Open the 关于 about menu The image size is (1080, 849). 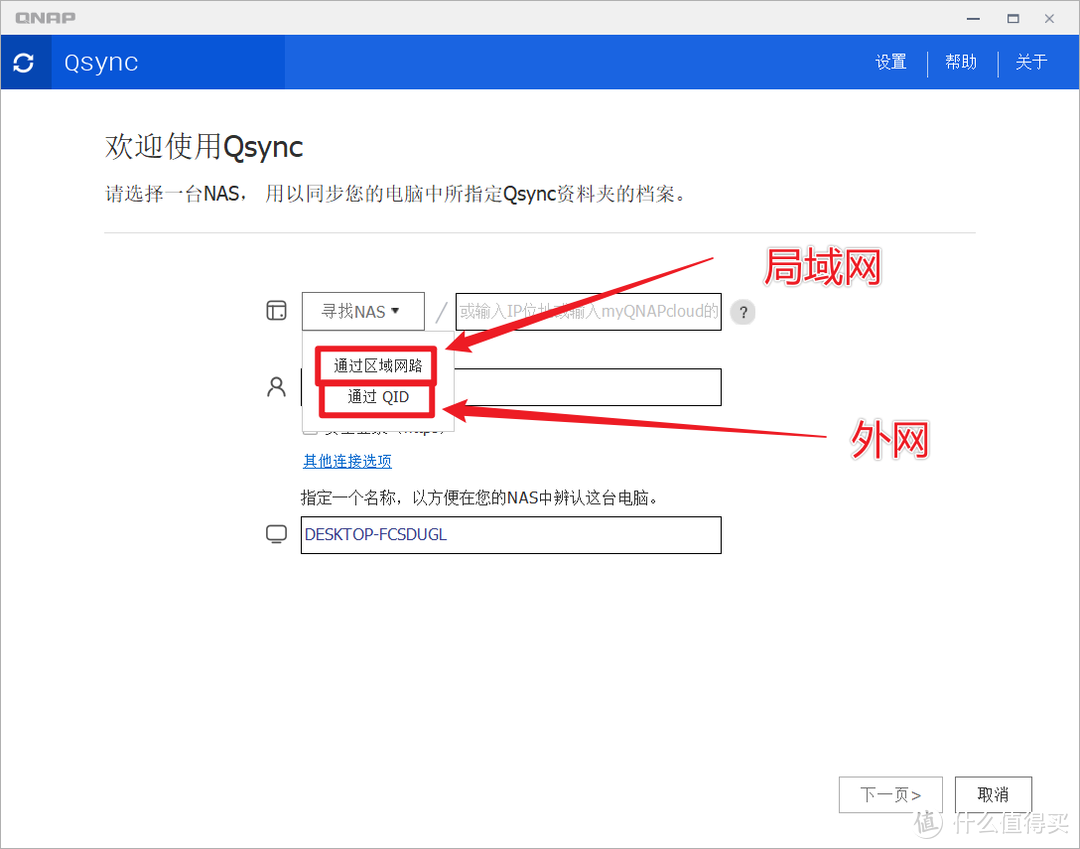click(1031, 62)
